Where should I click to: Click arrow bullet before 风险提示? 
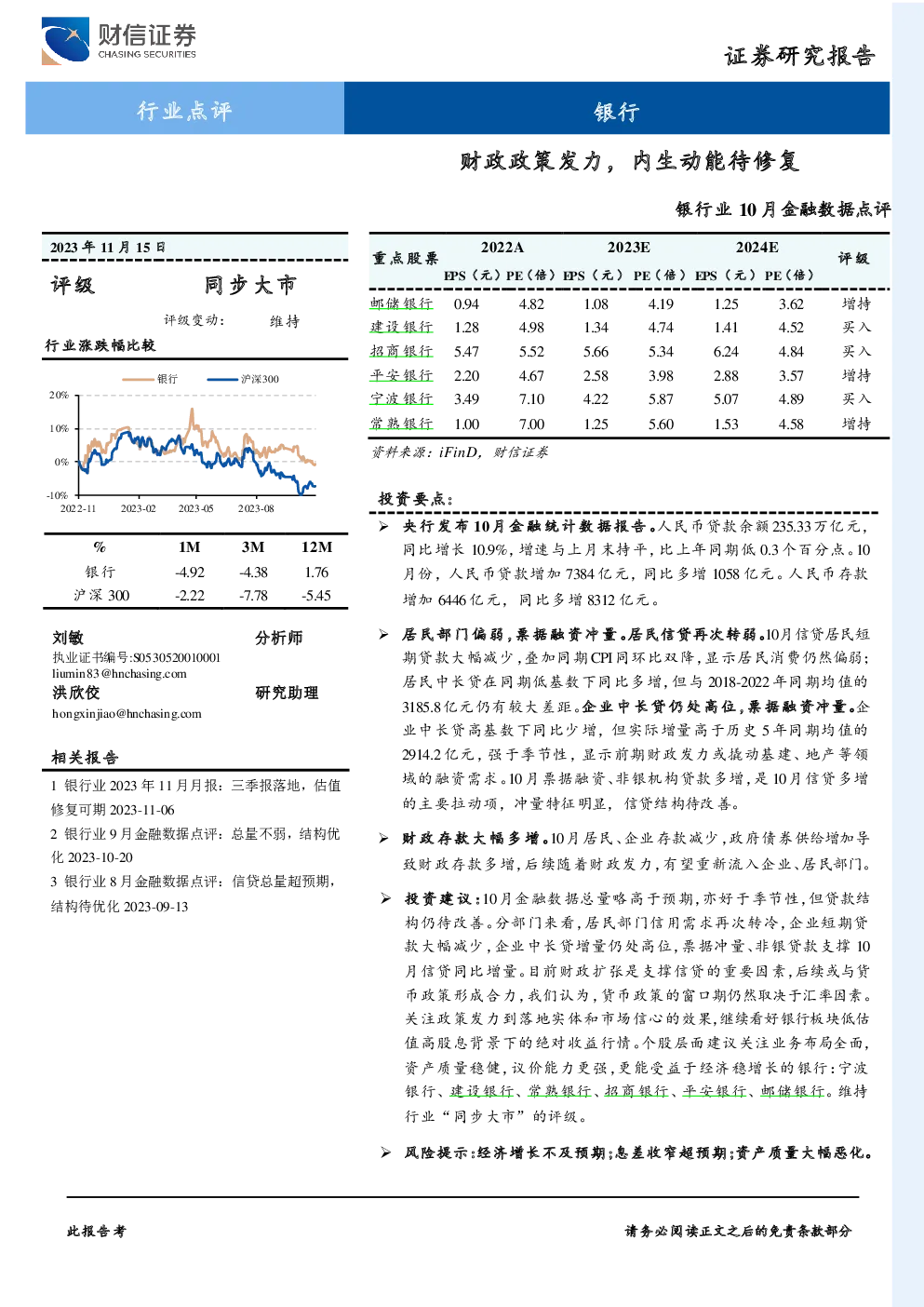tap(385, 1152)
